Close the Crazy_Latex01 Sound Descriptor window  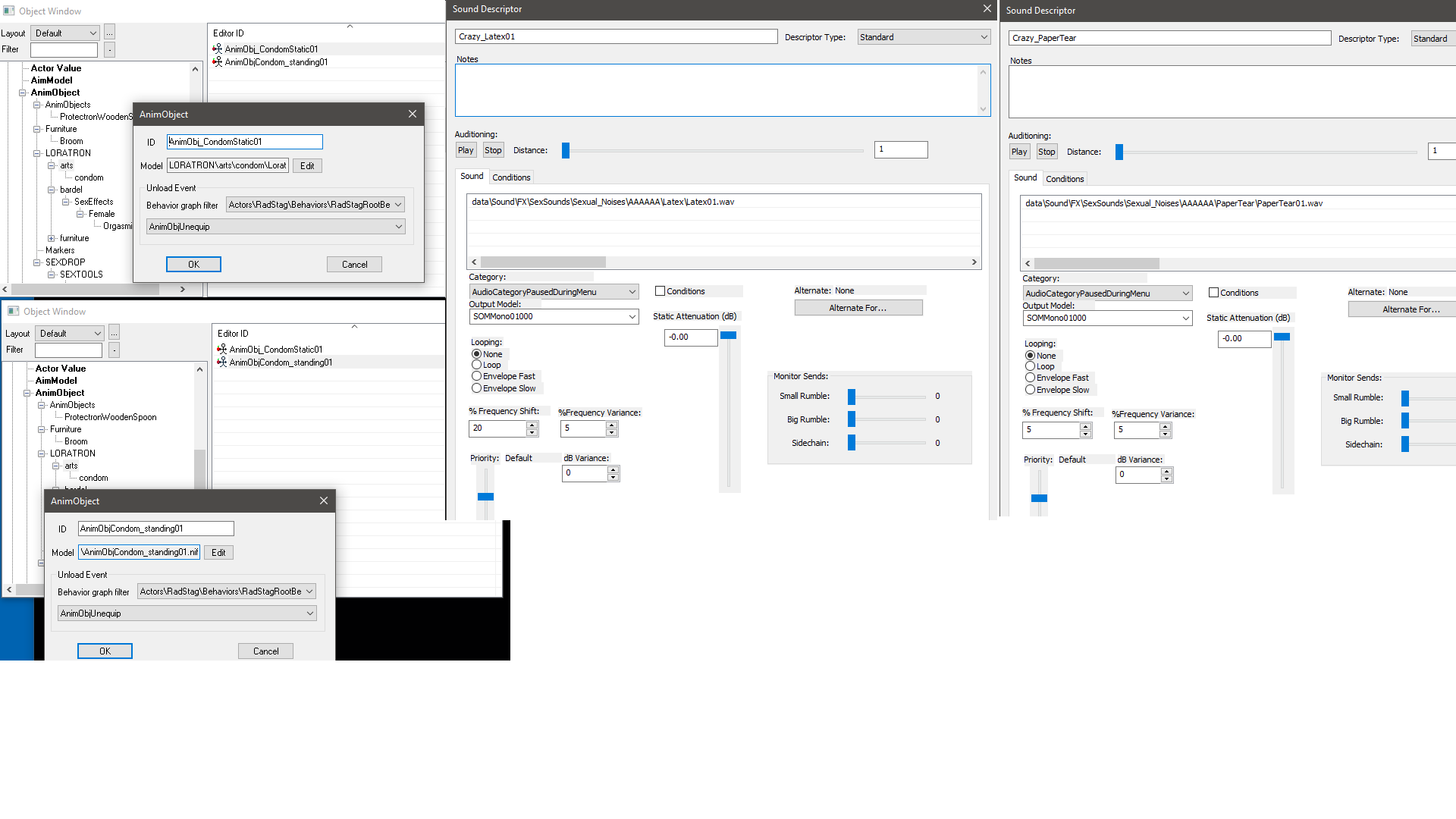pyautogui.click(x=987, y=9)
